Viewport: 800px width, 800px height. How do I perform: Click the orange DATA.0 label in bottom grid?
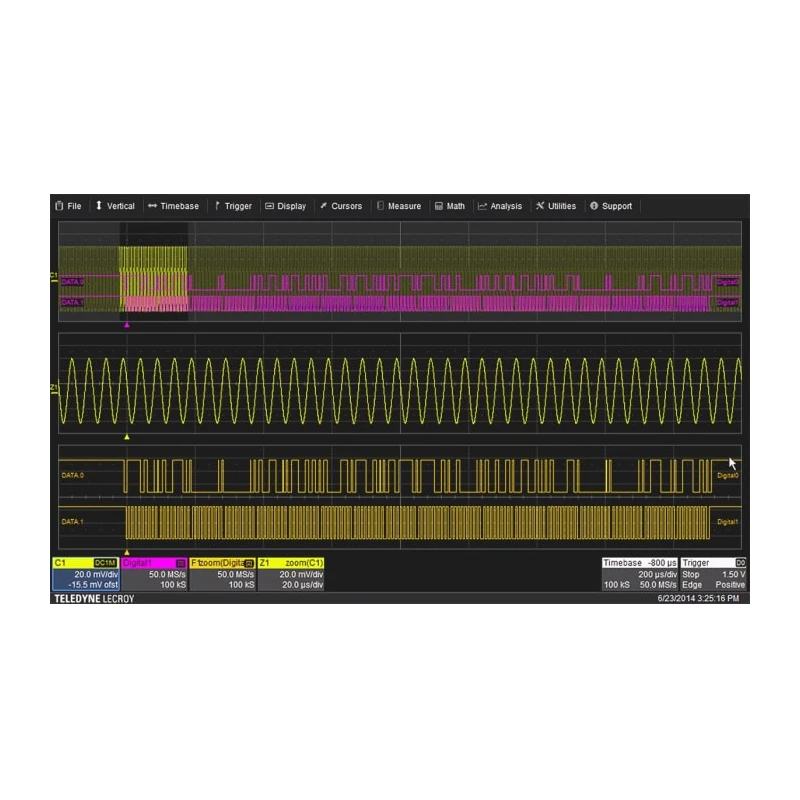pos(72,476)
